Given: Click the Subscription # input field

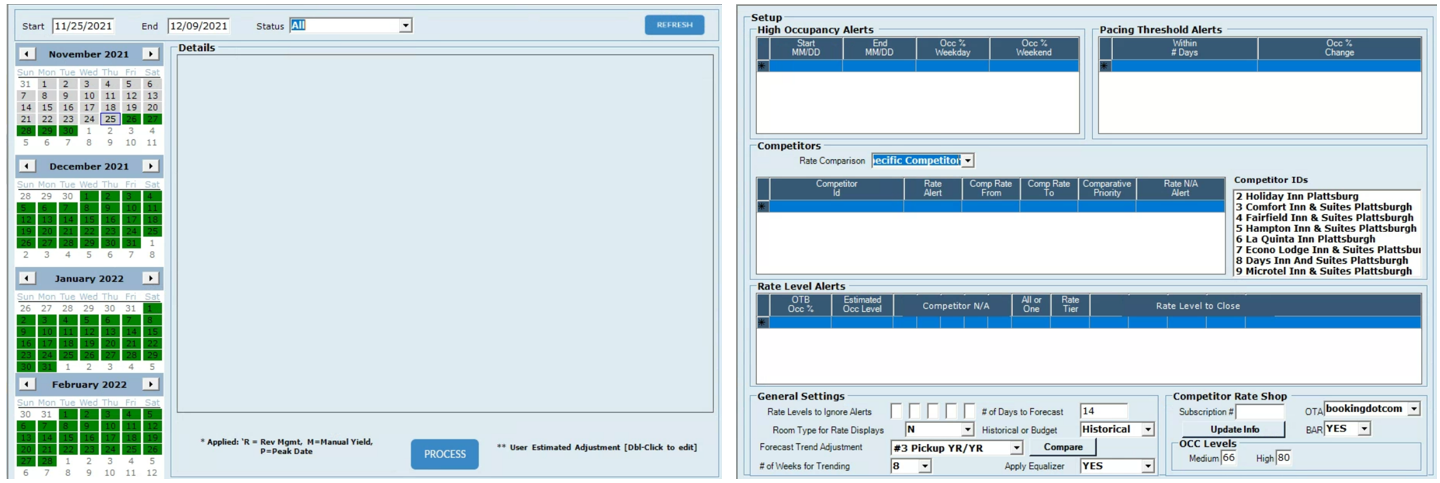Looking at the screenshot, I should coord(1260,411).
